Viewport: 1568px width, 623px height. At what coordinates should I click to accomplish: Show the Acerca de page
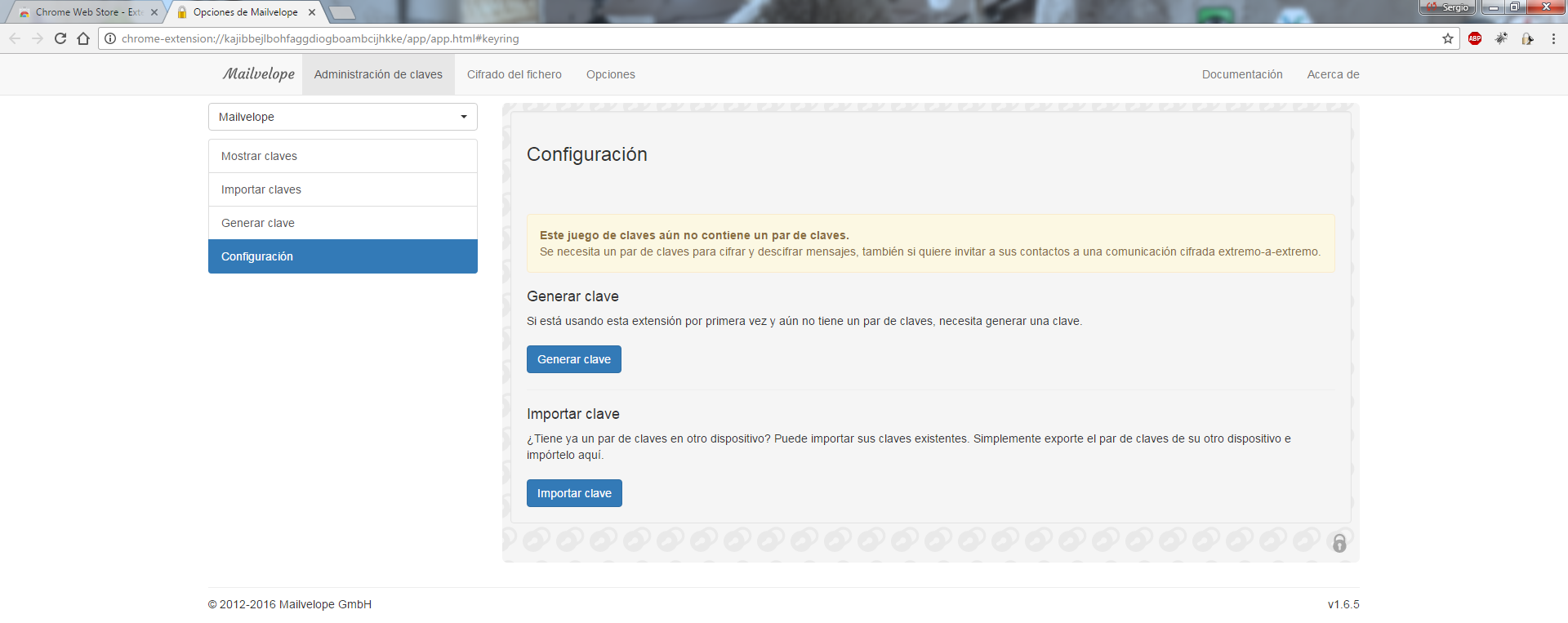pos(1333,74)
